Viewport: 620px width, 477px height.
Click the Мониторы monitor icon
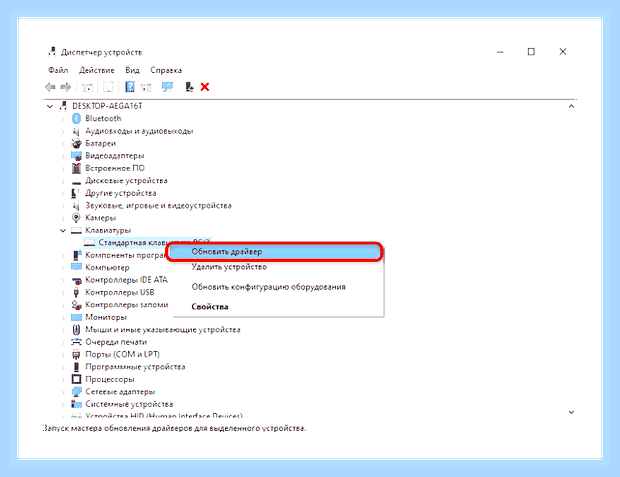pyautogui.click(x=76, y=317)
